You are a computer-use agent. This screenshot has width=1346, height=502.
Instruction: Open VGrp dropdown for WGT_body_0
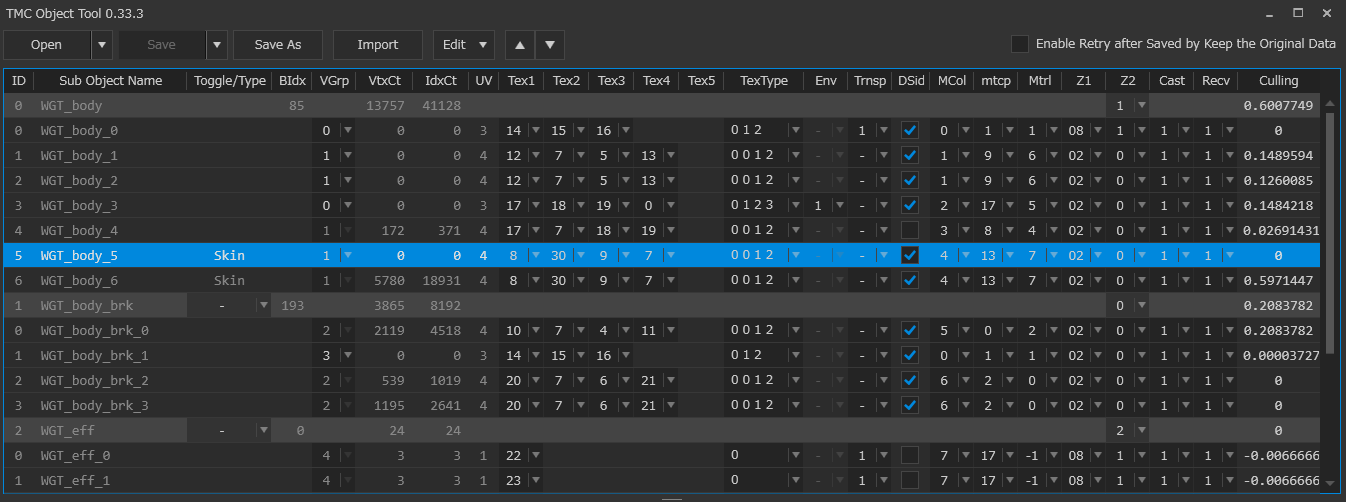point(347,130)
